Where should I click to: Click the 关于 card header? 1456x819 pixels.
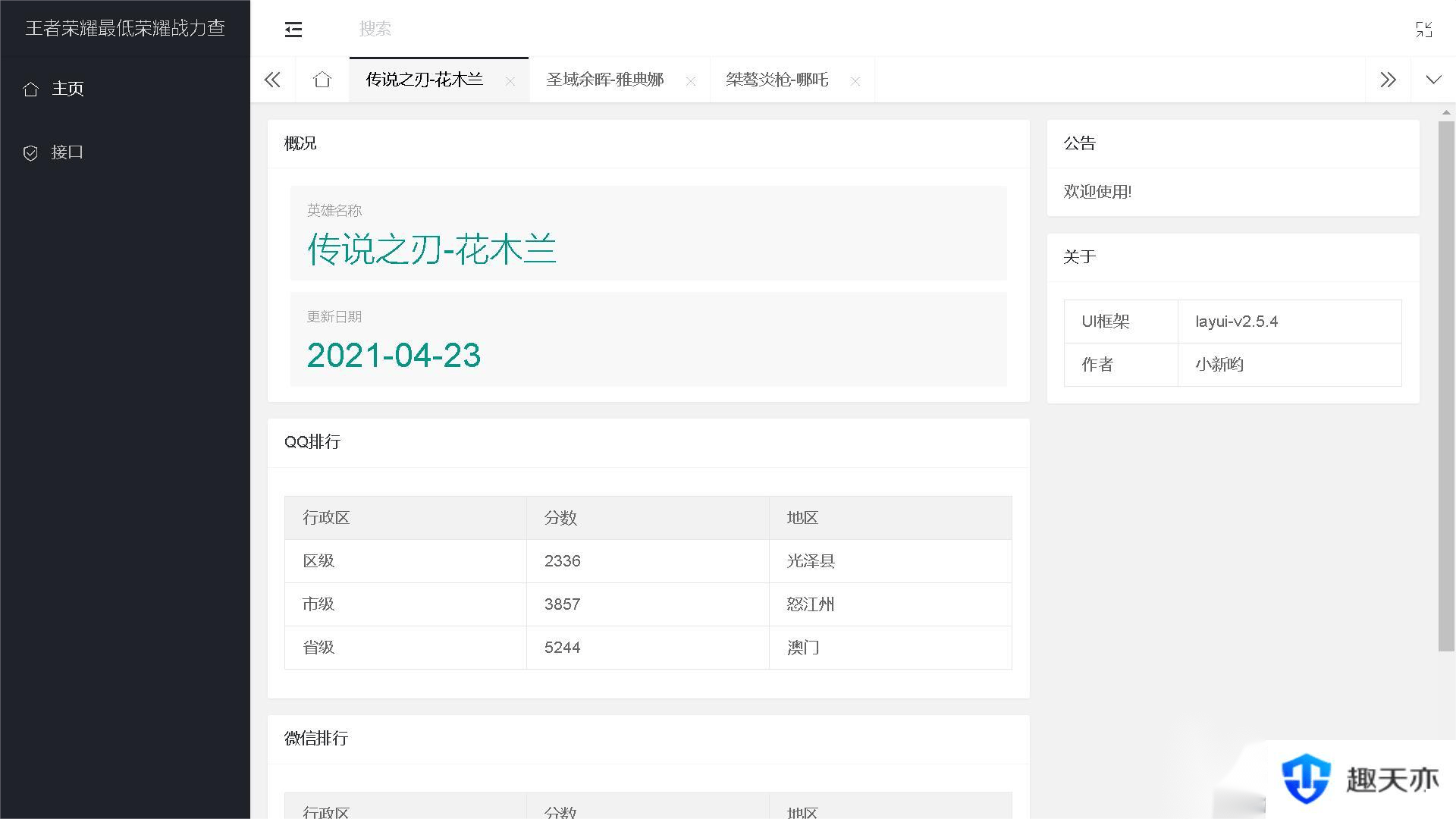tap(1233, 257)
